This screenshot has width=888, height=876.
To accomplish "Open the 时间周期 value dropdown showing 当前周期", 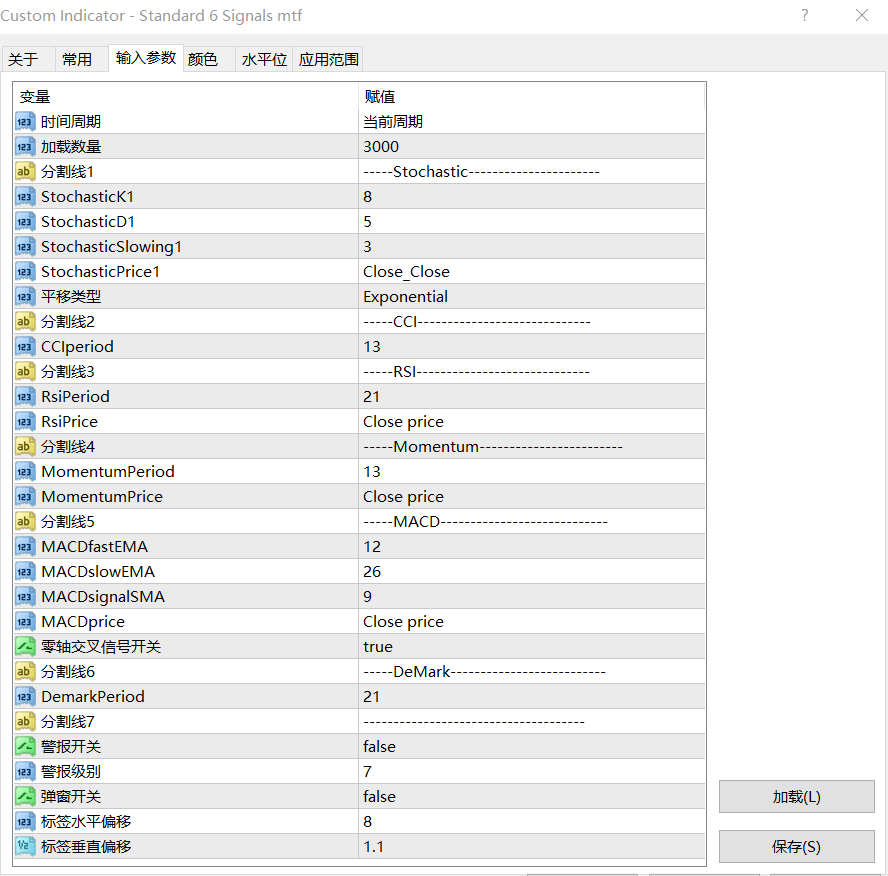I will click(x=532, y=122).
